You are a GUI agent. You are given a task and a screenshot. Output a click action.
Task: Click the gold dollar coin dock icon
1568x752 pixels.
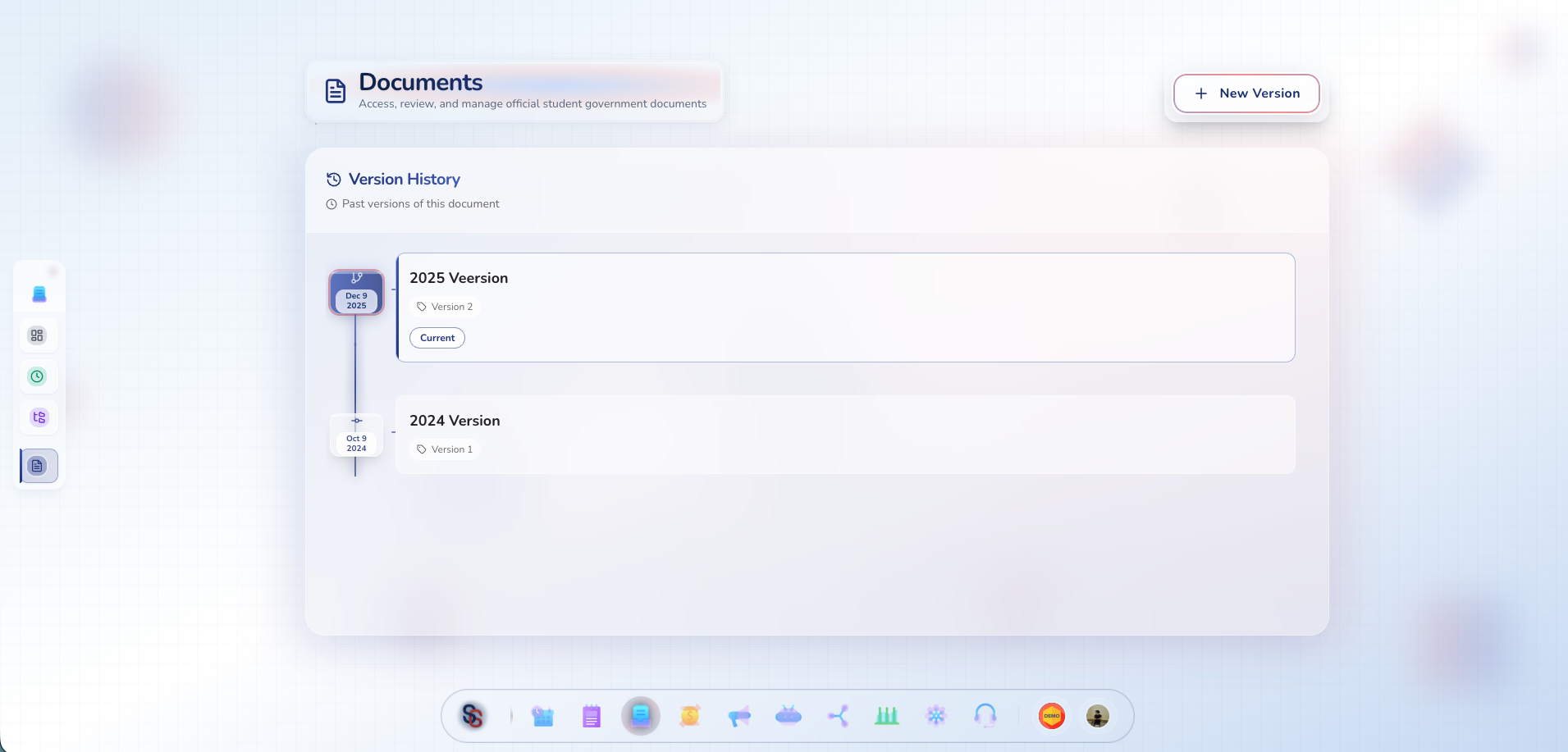690,717
